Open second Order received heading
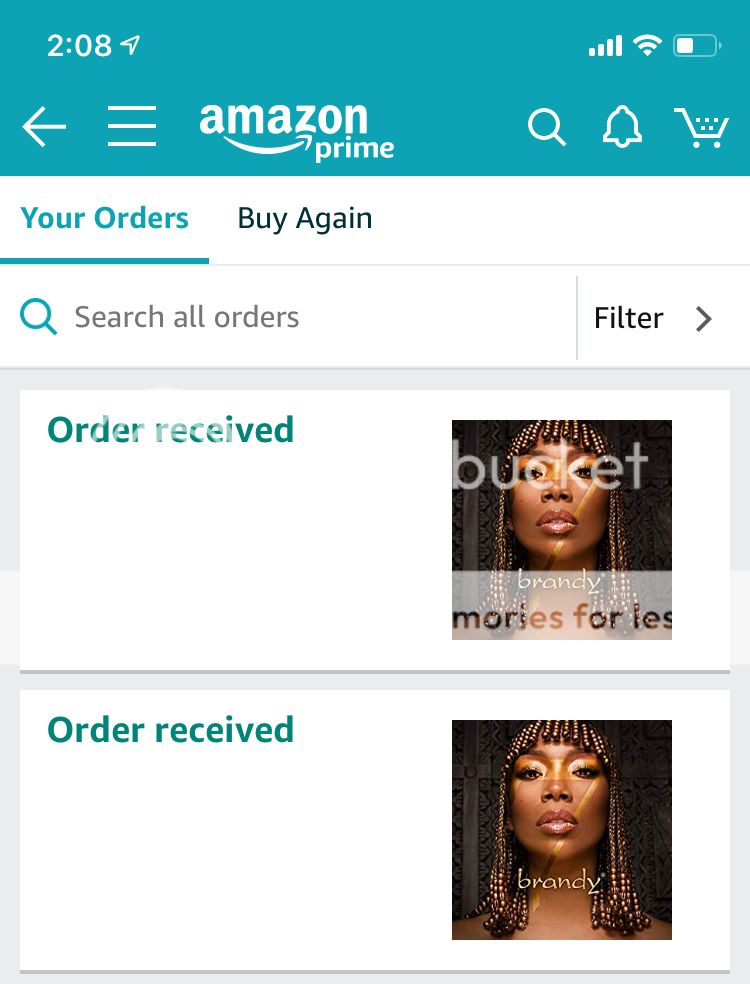750x984 pixels. pos(171,730)
